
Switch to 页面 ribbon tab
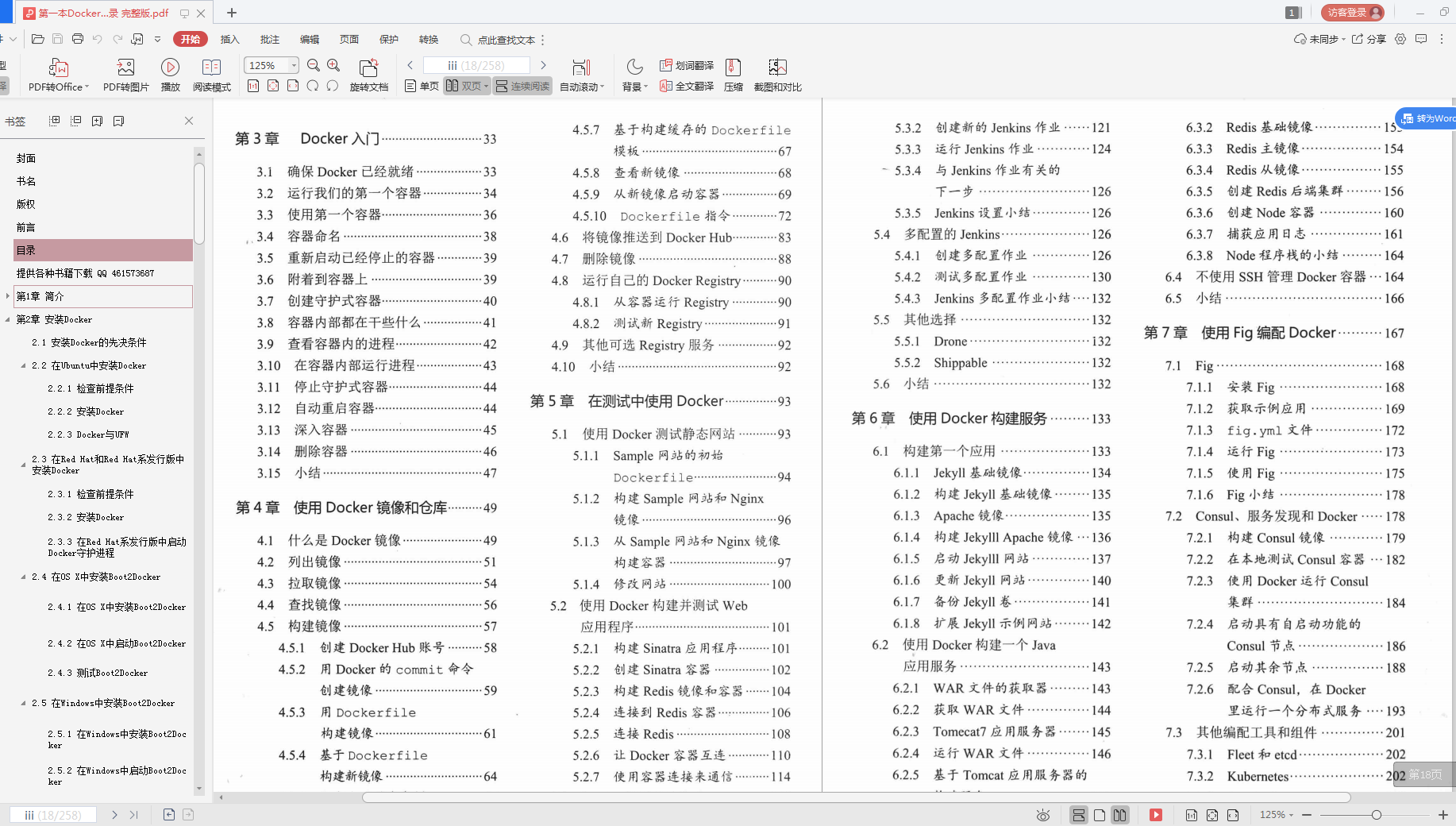(349, 39)
